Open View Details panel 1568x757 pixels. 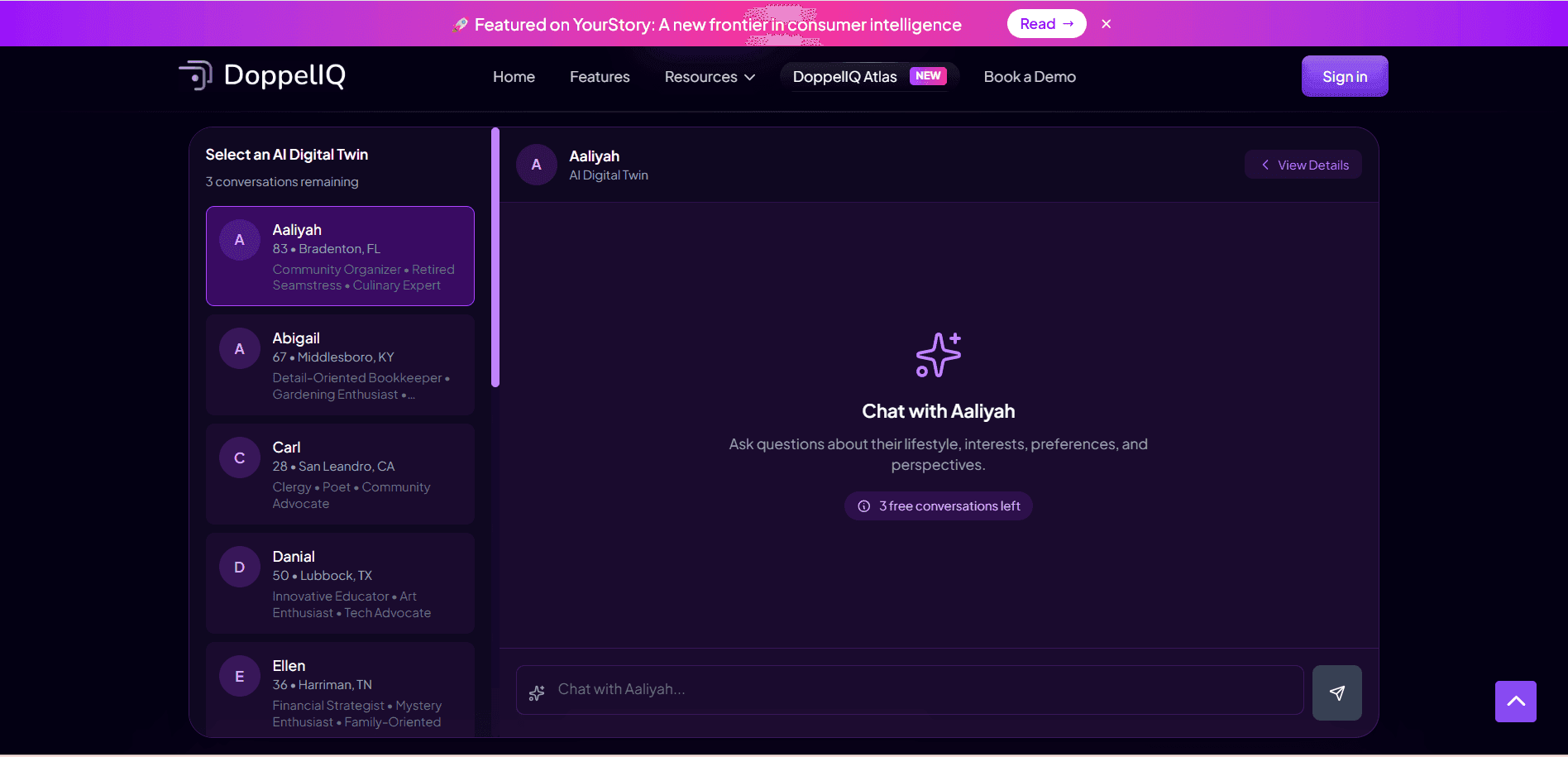1303,165
